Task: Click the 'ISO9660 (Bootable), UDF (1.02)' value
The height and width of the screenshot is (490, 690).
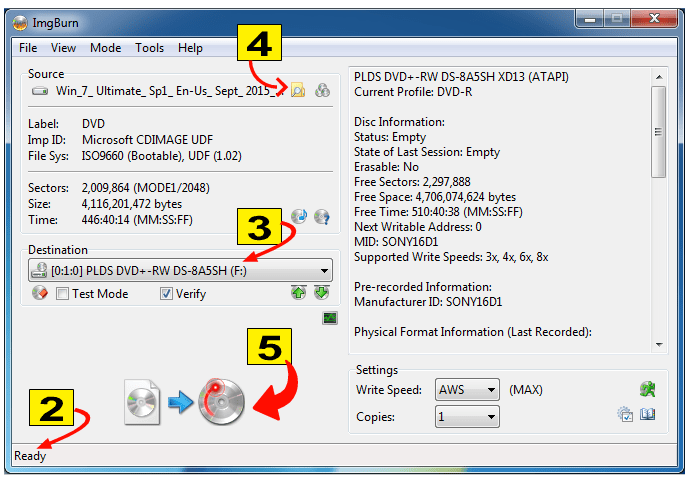Action: [x=161, y=156]
